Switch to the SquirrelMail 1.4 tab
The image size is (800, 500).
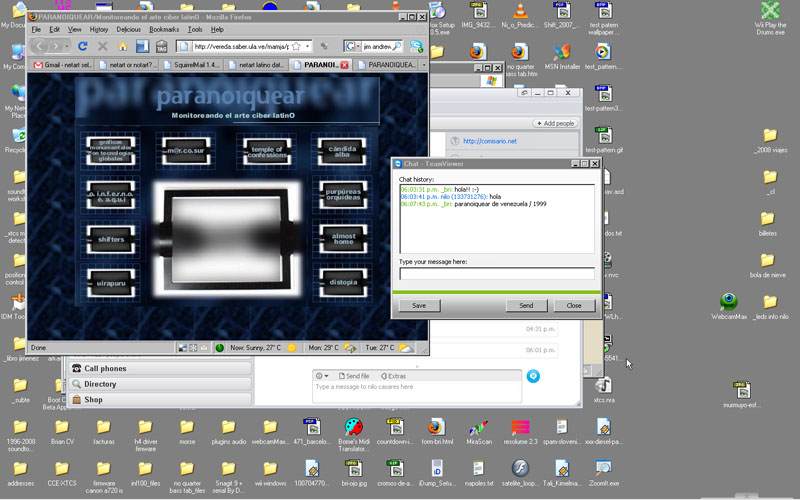coord(192,65)
